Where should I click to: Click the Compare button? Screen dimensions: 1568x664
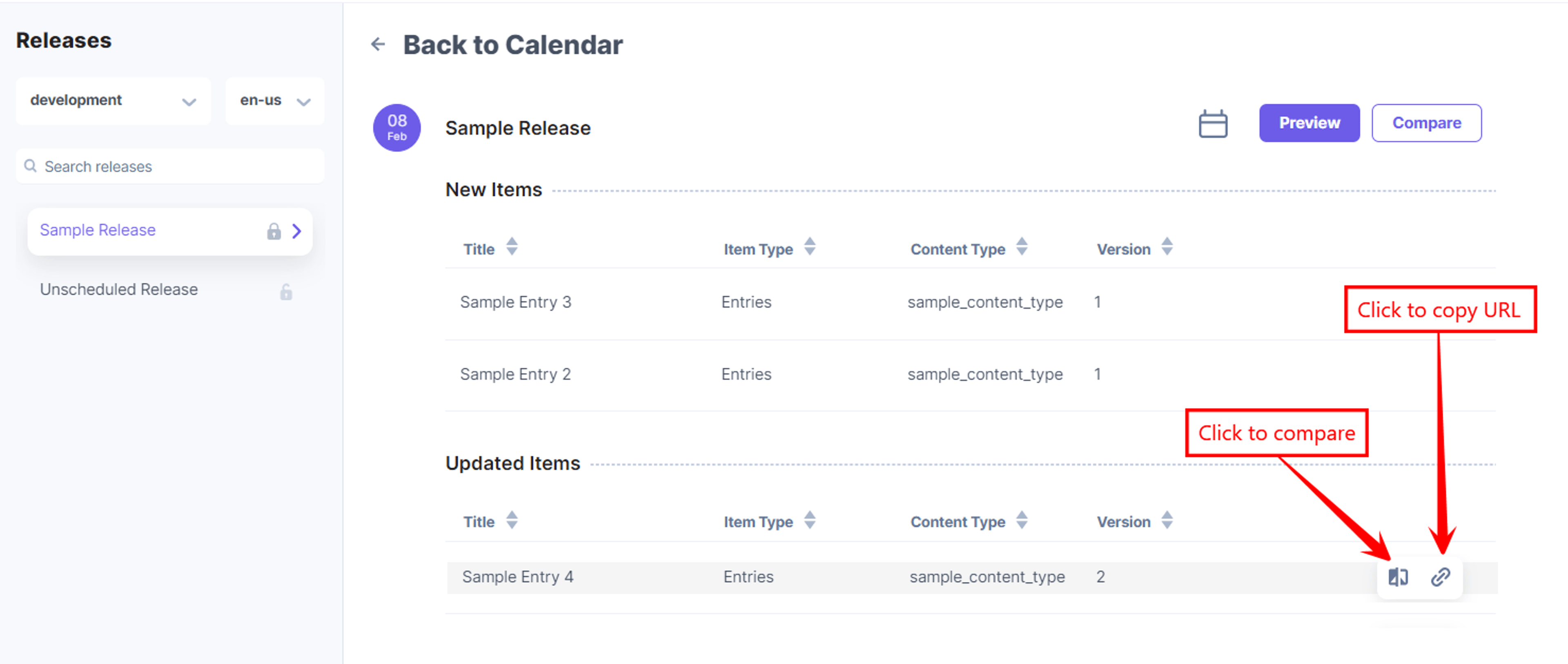click(1426, 123)
